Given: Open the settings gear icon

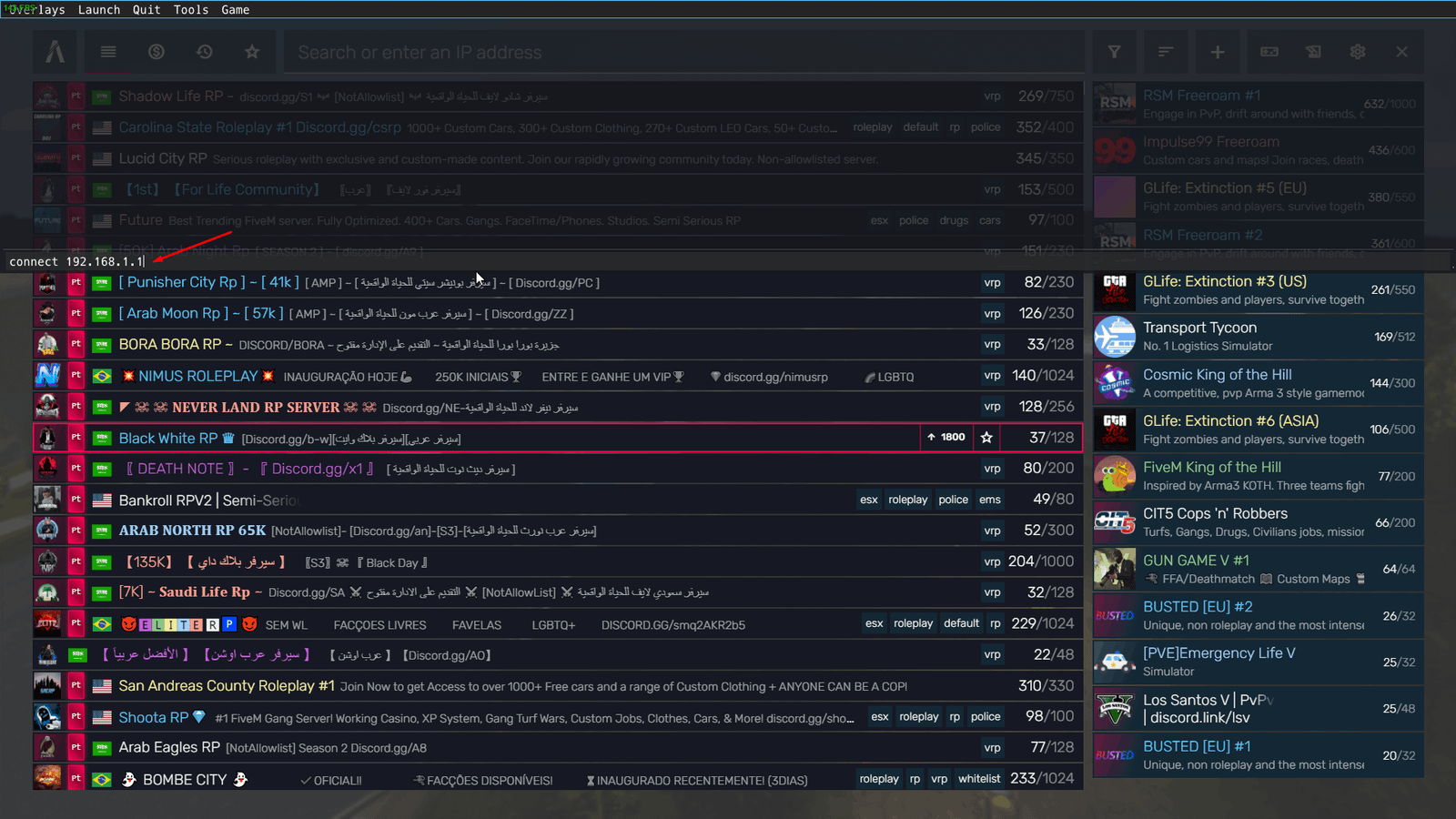Looking at the screenshot, I should pyautogui.click(x=1358, y=52).
